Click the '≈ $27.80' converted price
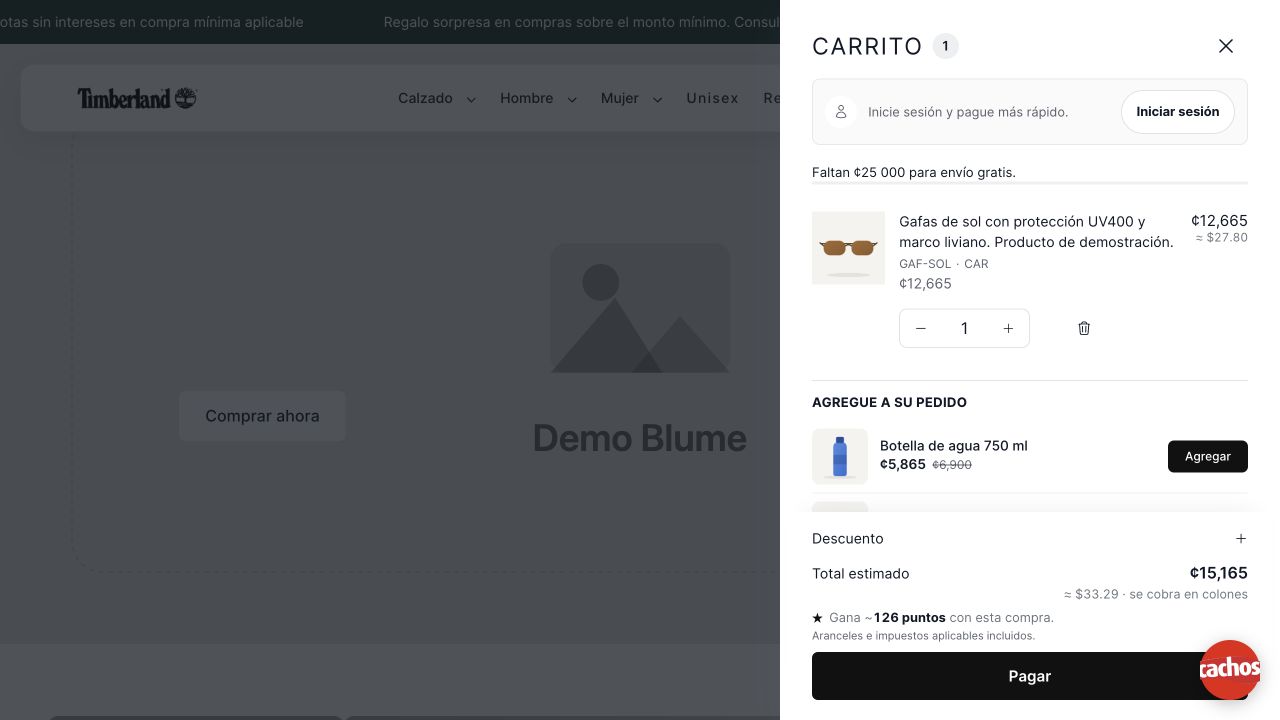1280x720 pixels. 1222,238
